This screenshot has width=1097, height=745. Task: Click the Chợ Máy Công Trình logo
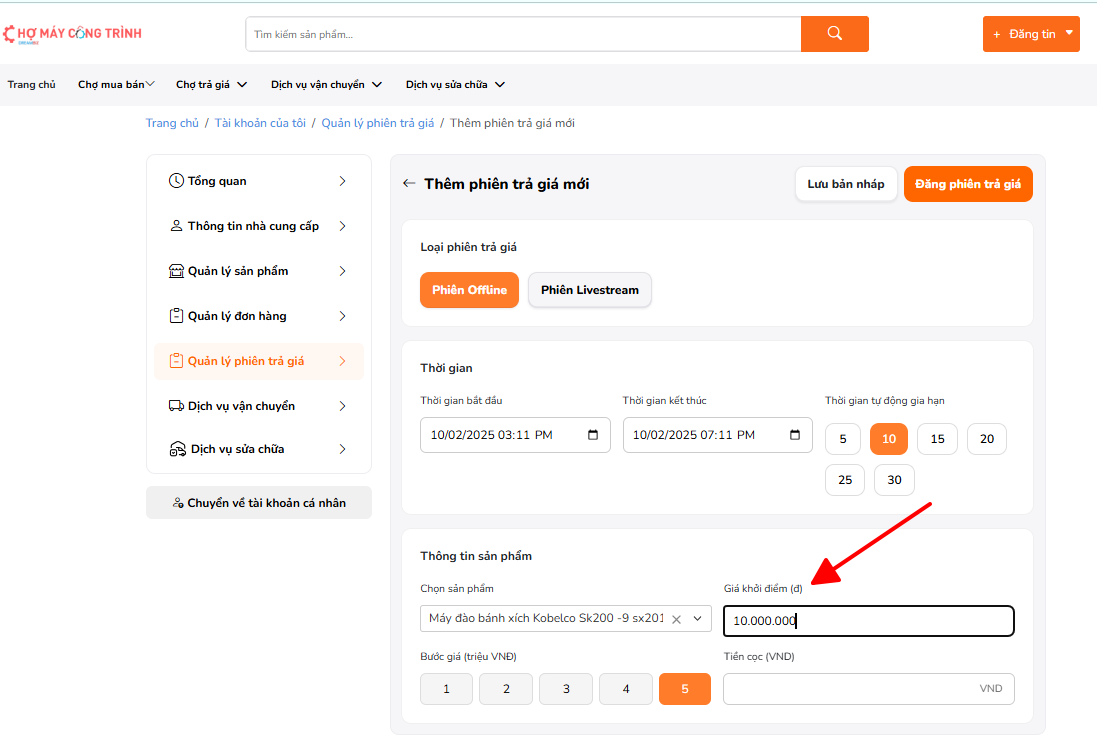click(x=72, y=34)
